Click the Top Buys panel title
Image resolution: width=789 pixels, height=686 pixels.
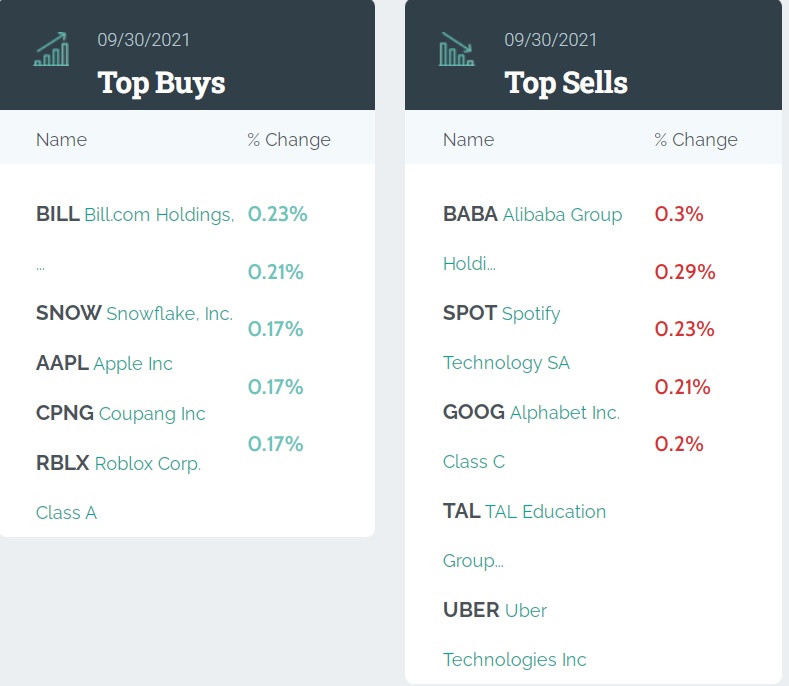[161, 82]
